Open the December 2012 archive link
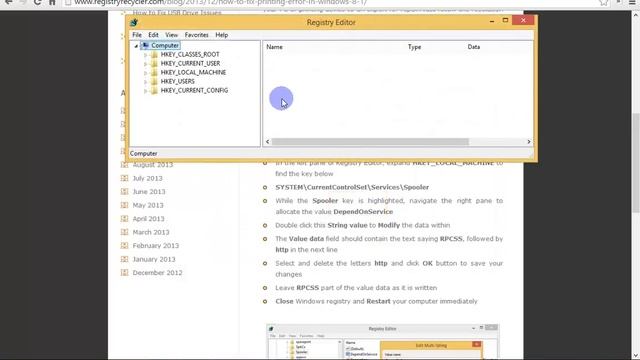 (x=157, y=273)
